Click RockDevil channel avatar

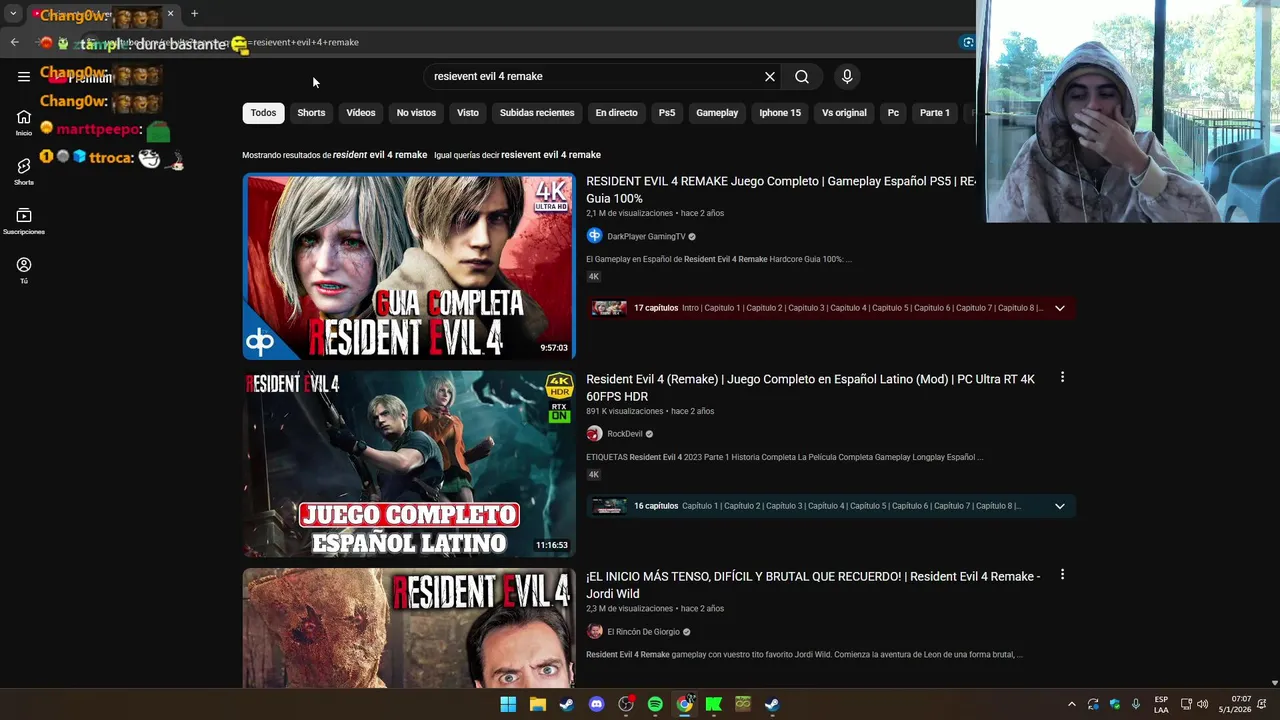594,434
